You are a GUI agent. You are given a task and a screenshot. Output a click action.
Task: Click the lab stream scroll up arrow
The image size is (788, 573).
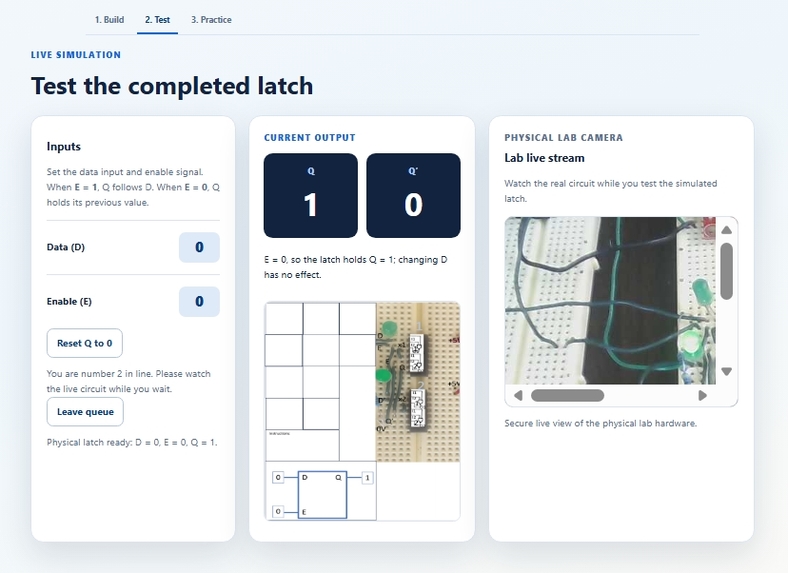click(726, 230)
